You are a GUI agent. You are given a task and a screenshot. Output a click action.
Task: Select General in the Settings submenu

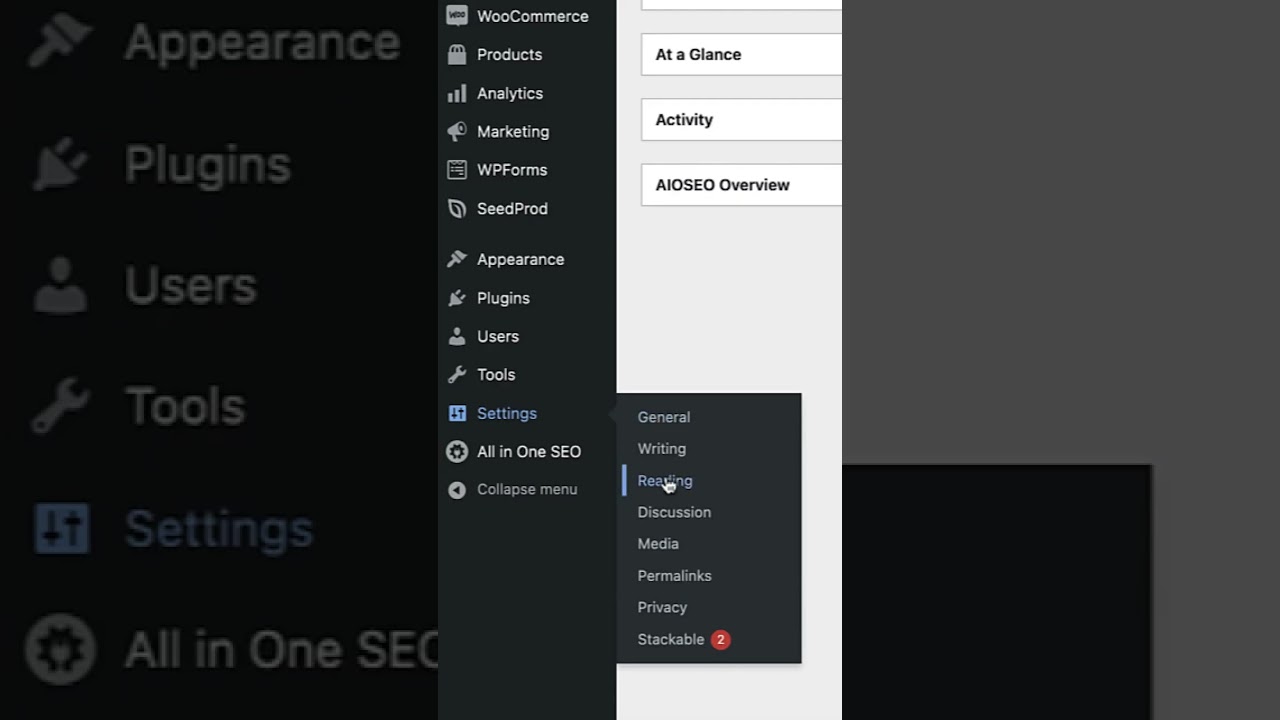click(664, 417)
